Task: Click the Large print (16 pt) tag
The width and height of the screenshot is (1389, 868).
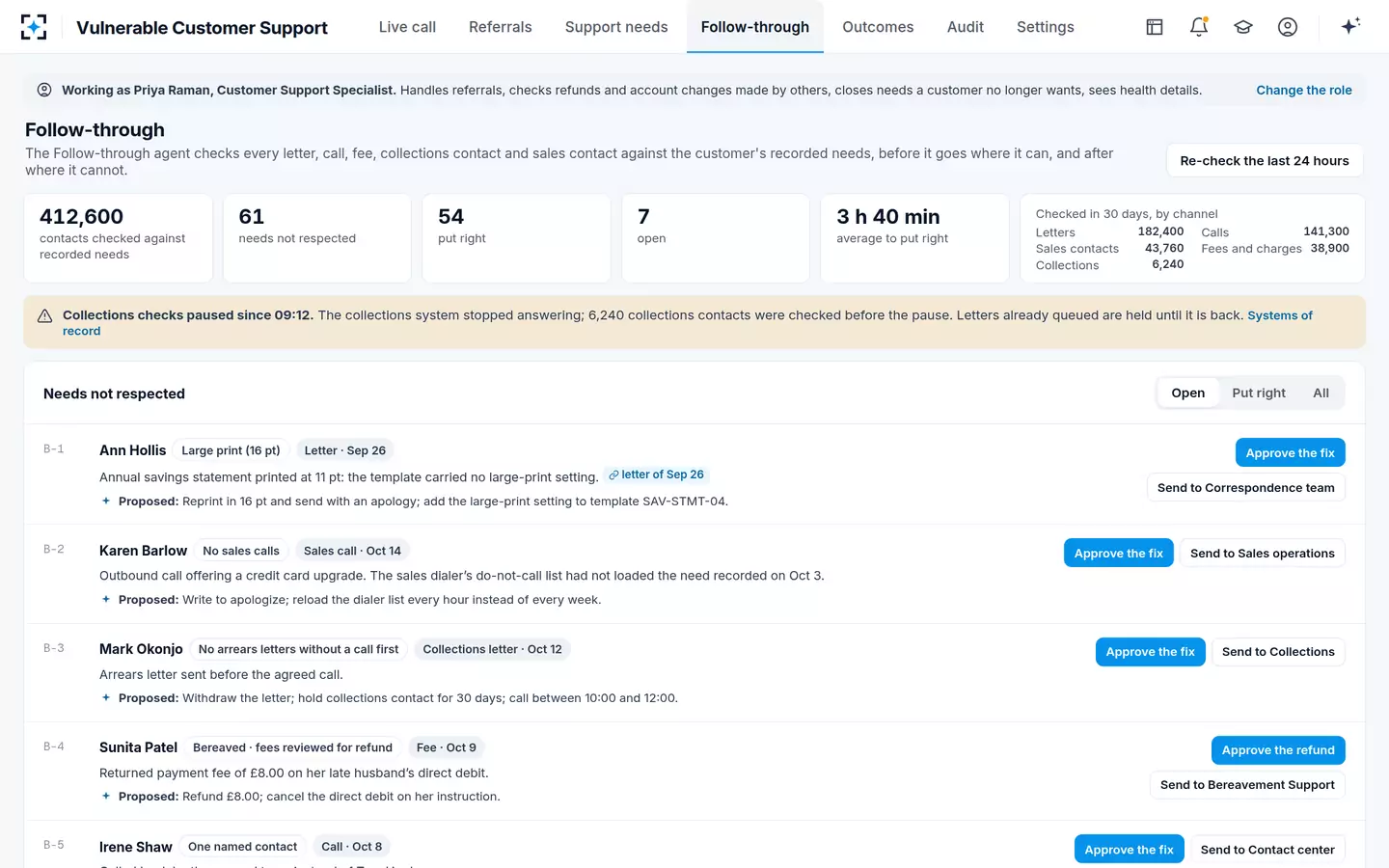Action: (x=231, y=450)
